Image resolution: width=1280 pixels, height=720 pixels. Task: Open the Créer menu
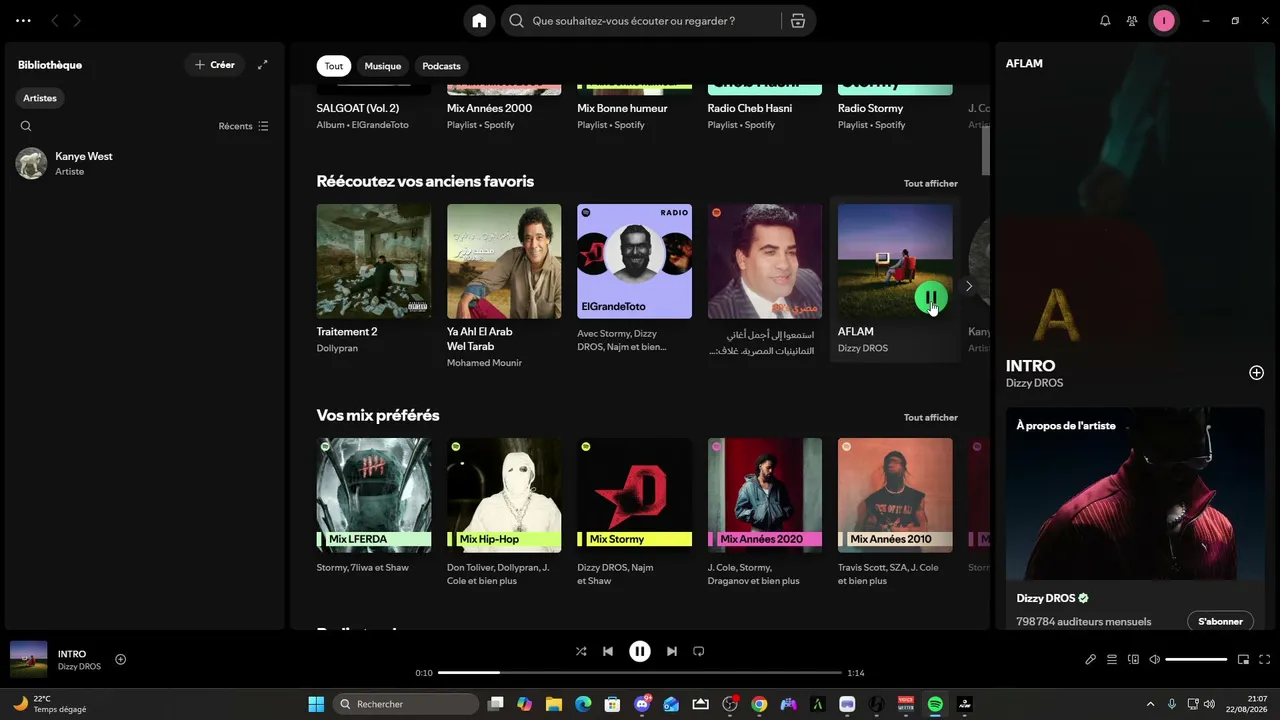coord(215,65)
